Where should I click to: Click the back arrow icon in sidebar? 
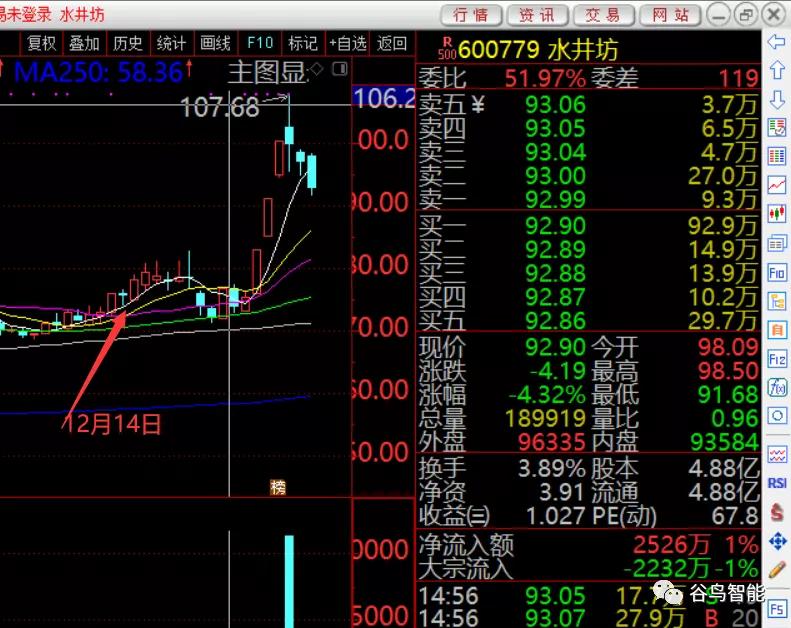(x=777, y=41)
